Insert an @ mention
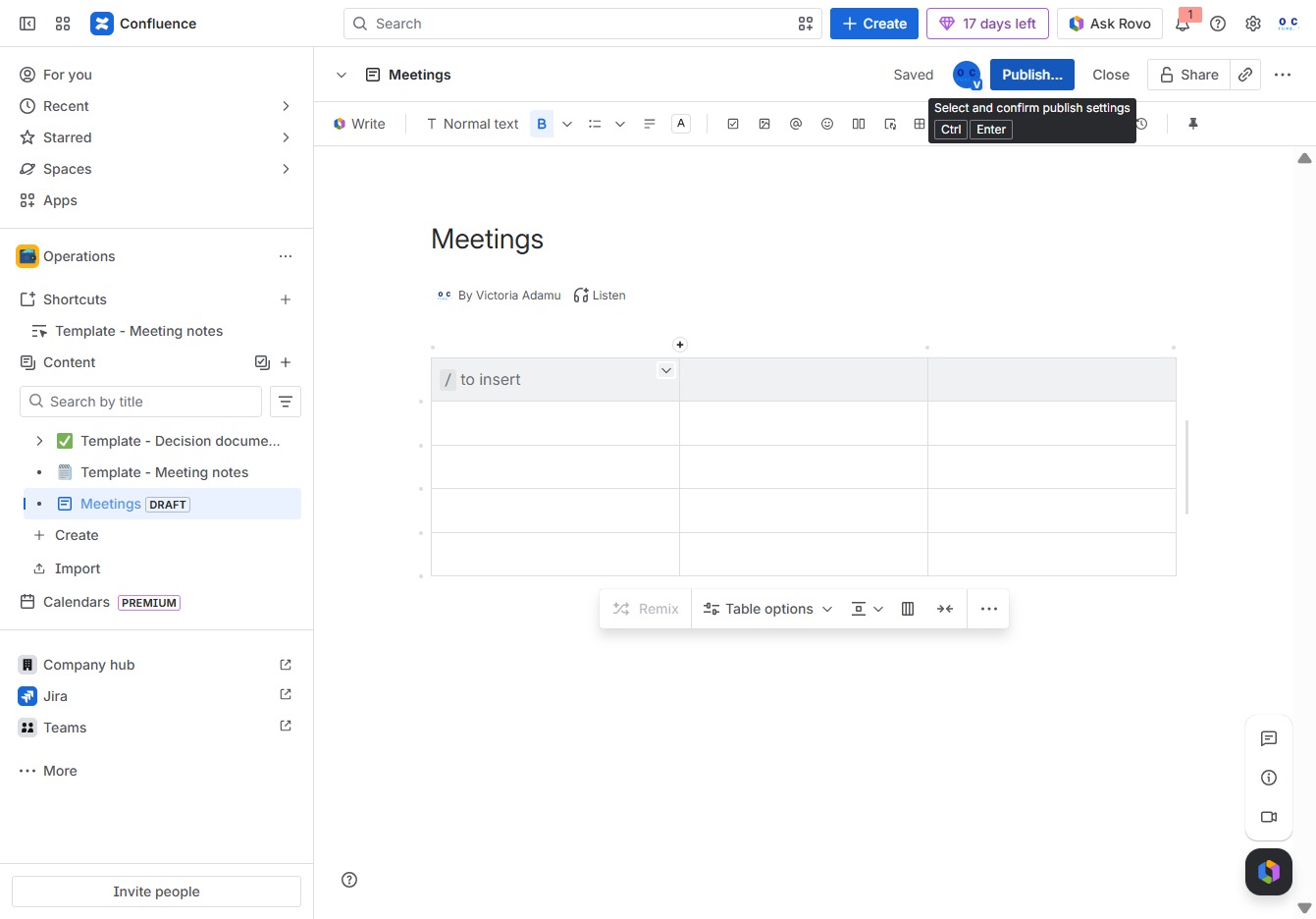Screen dimensions: 1316x919 coord(796,124)
